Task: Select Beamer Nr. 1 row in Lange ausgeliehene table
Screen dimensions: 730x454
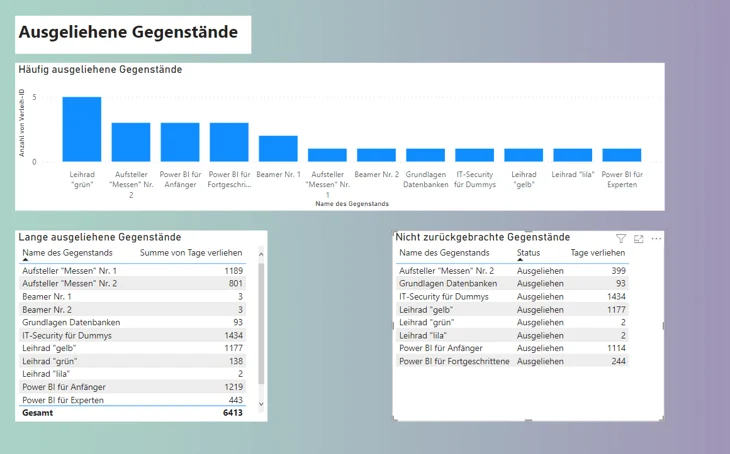Action: point(133,297)
